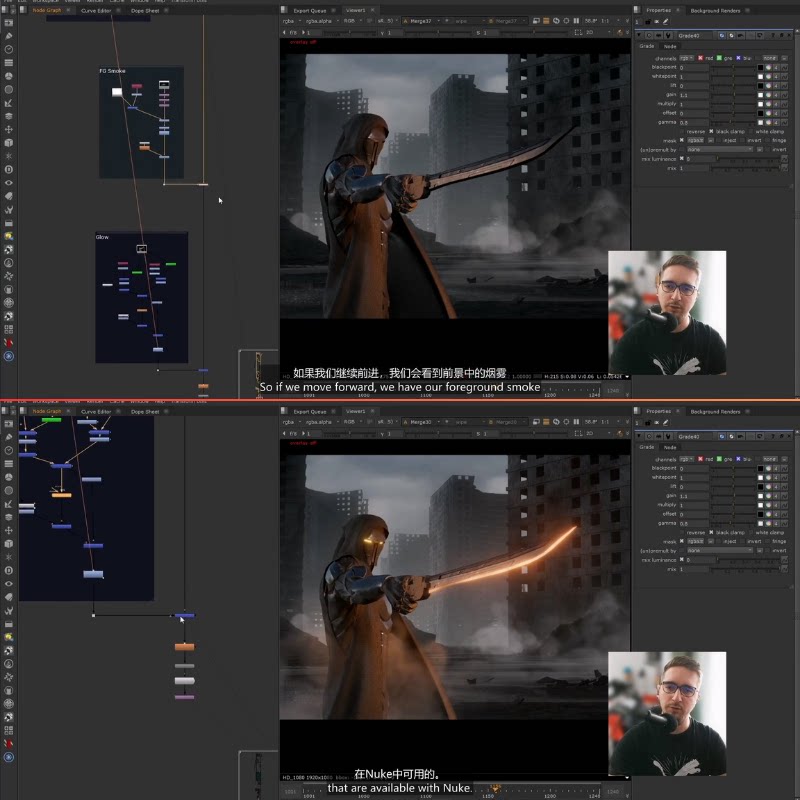Screen dimensions: 800x800
Task: Click the pause icon in Merge30 viewer toolbar
Action: [576, 422]
